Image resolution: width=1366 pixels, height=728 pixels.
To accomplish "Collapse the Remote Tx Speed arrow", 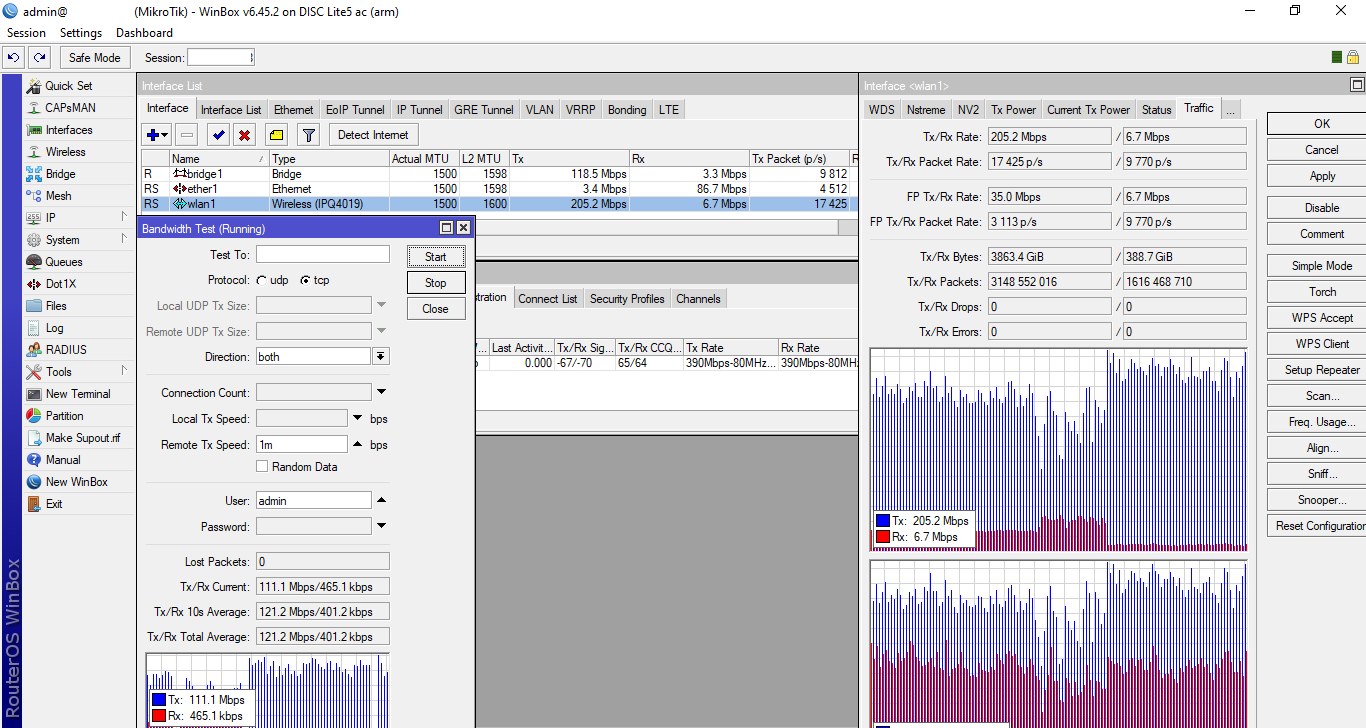I will click(x=358, y=444).
